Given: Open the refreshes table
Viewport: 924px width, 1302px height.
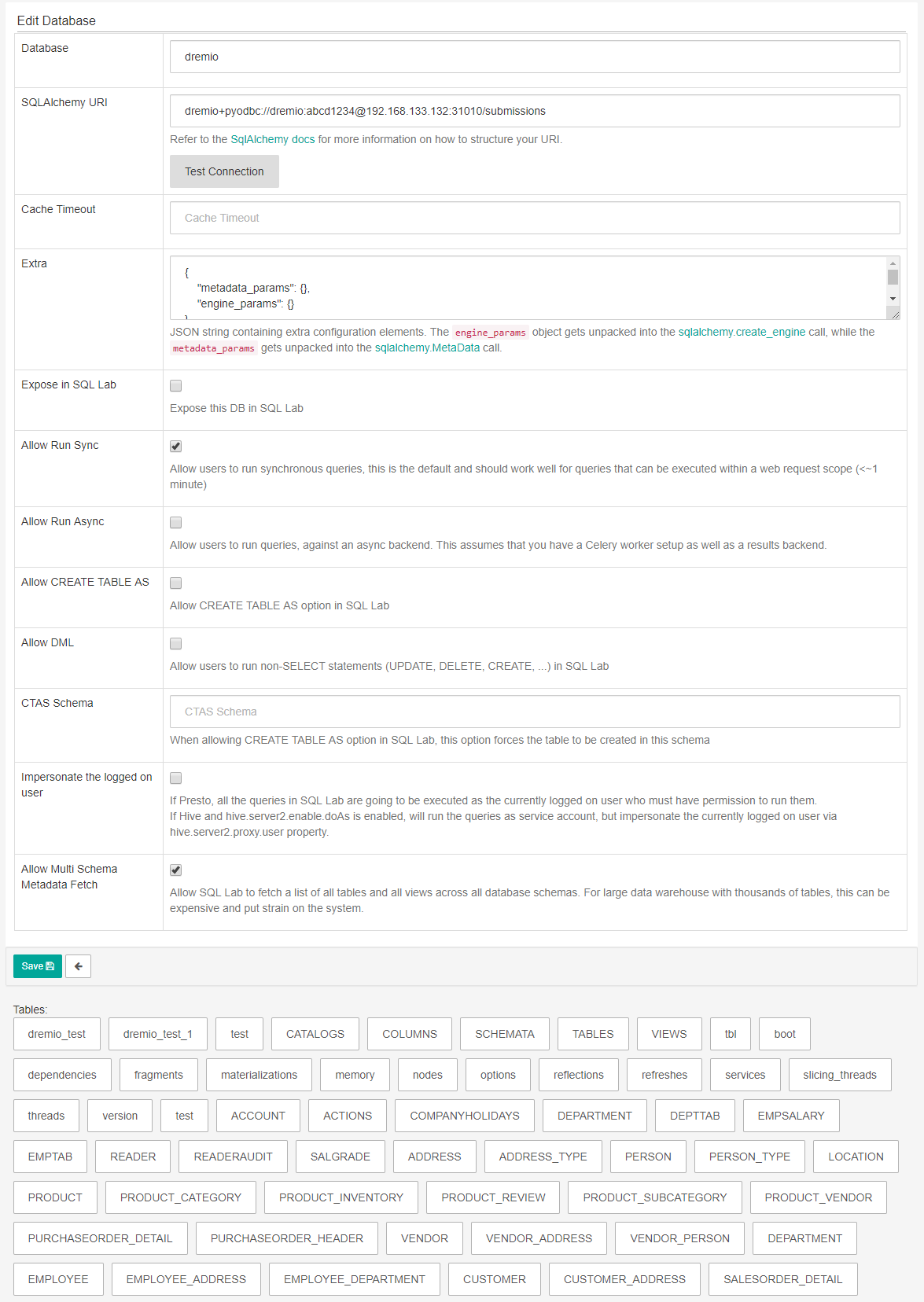Looking at the screenshot, I should point(664,1075).
